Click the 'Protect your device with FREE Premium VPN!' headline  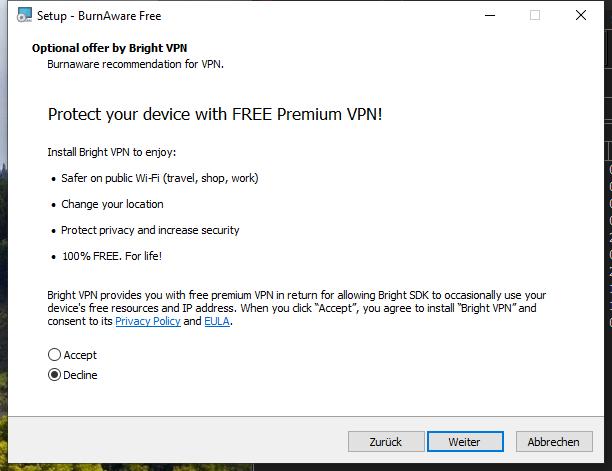pos(215,114)
